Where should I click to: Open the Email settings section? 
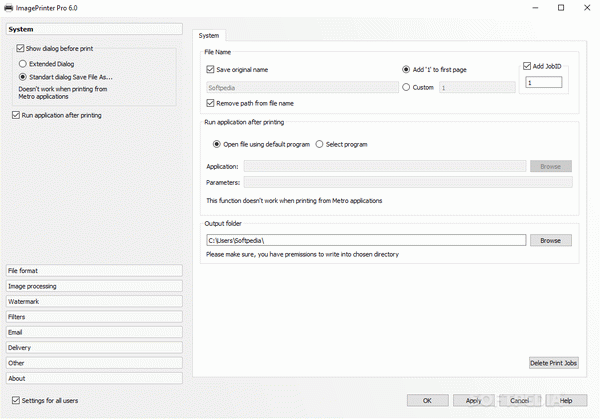[94, 332]
